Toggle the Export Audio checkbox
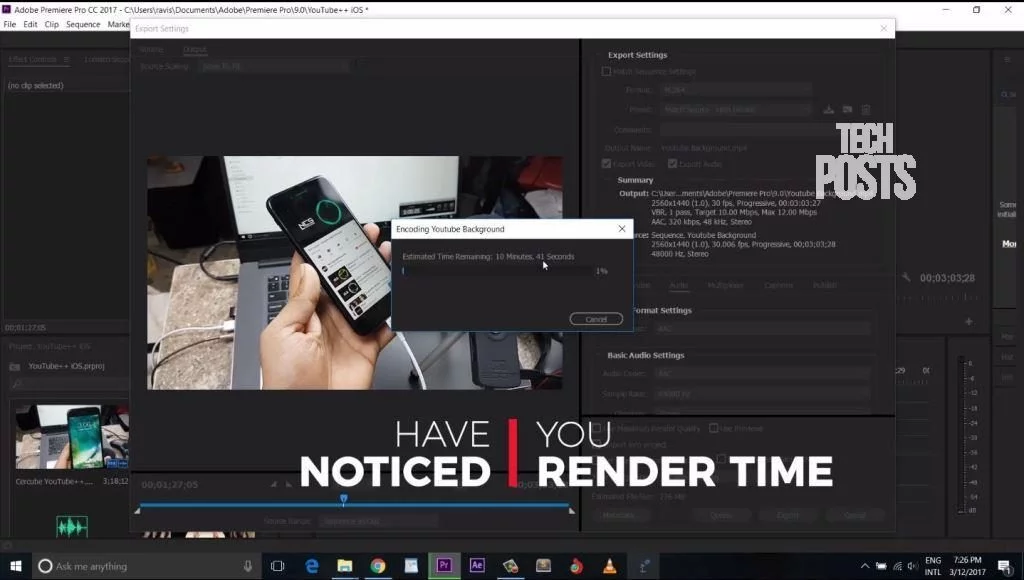The width and height of the screenshot is (1024, 580). (x=672, y=163)
